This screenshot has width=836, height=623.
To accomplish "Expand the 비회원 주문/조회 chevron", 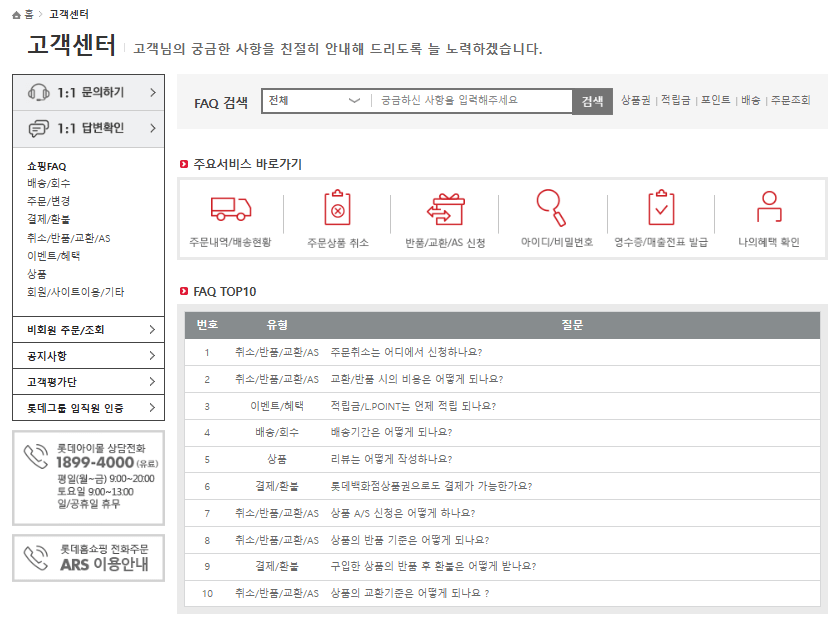I will (x=152, y=330).
